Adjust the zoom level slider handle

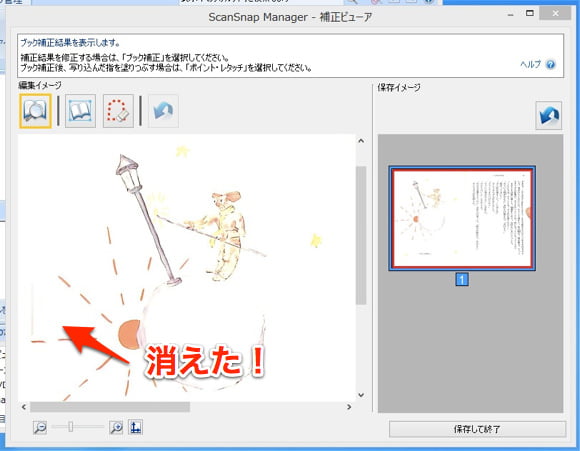pos(71,427)
